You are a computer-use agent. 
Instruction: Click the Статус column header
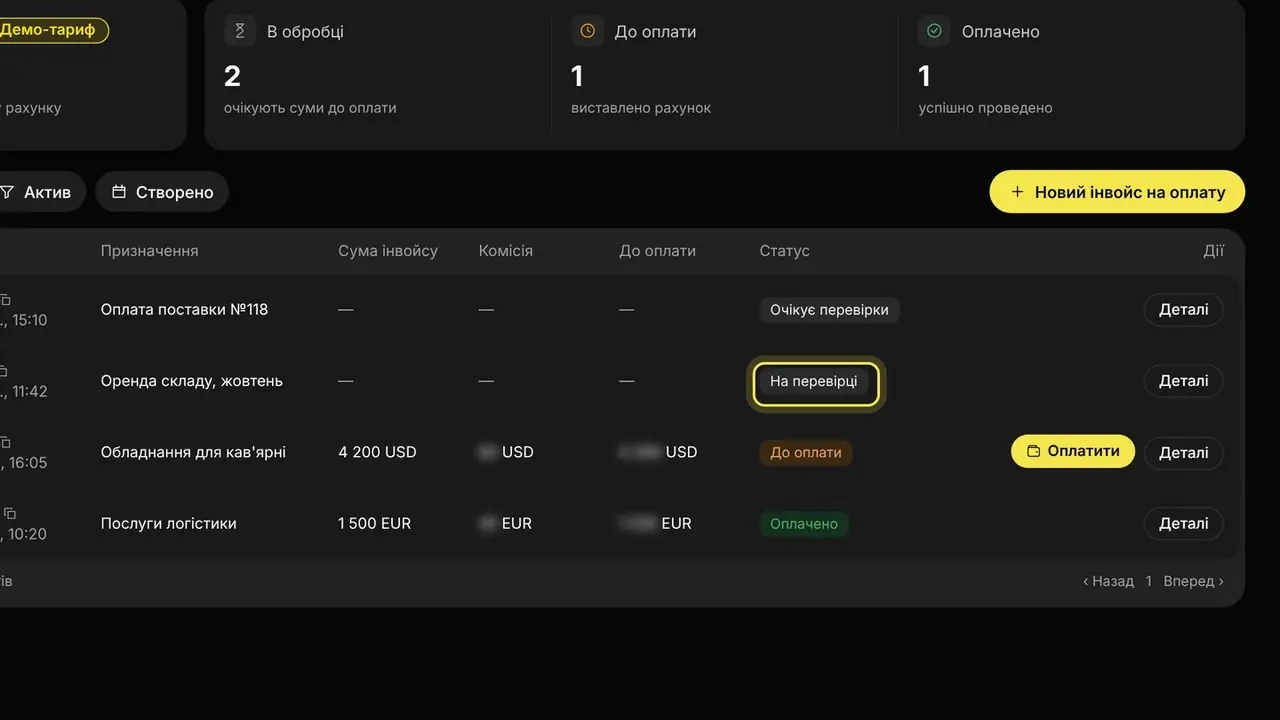point(784,251)
